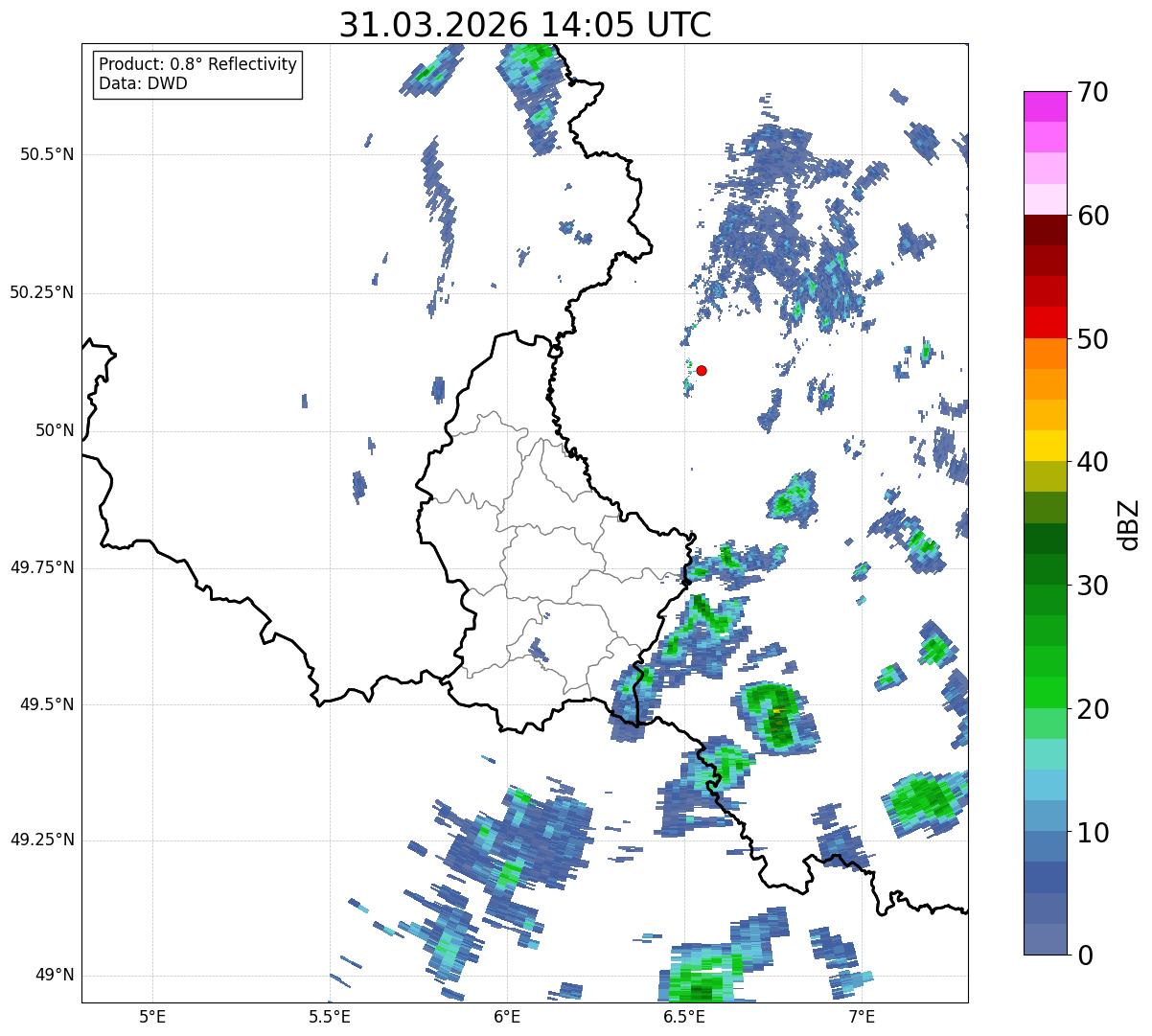This screenshot has width=1152, height=1036.
Task: Click the yellow 40 dBZ colorbar band
Action: click(1046, 446)
